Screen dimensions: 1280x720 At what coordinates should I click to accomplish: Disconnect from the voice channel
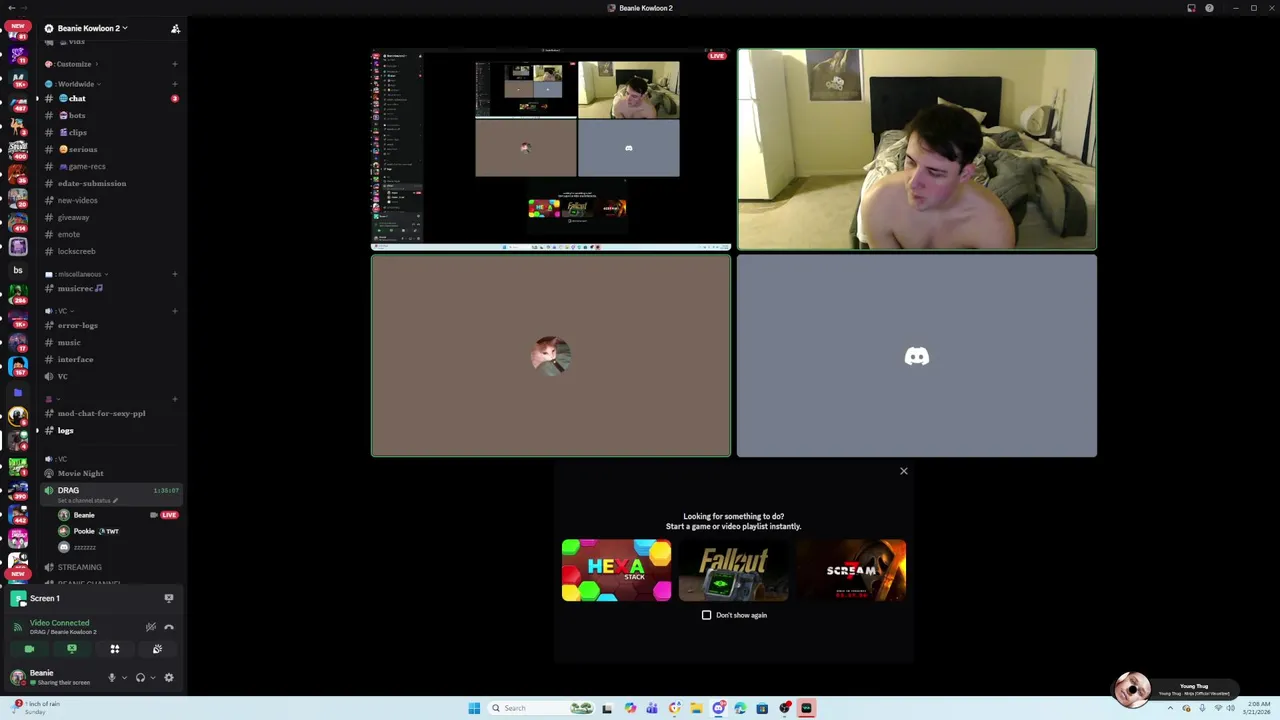[x=169, y=627]
